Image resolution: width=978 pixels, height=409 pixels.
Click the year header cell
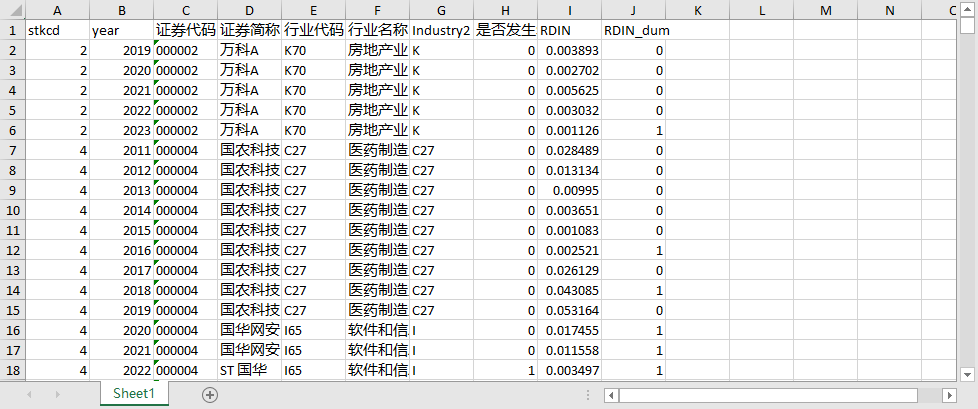click(x=122, y=30)
